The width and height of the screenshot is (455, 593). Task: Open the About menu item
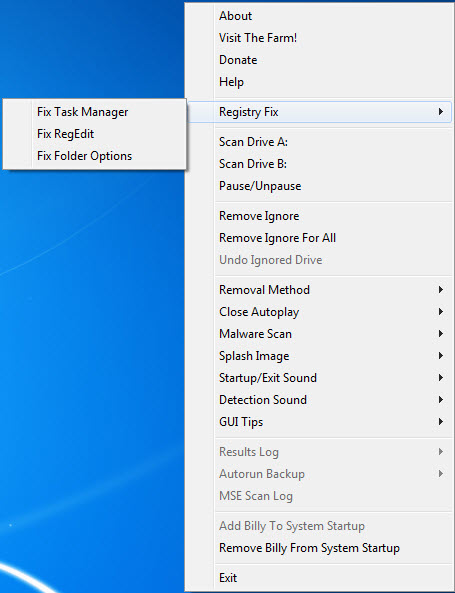[x=320, y=16]
